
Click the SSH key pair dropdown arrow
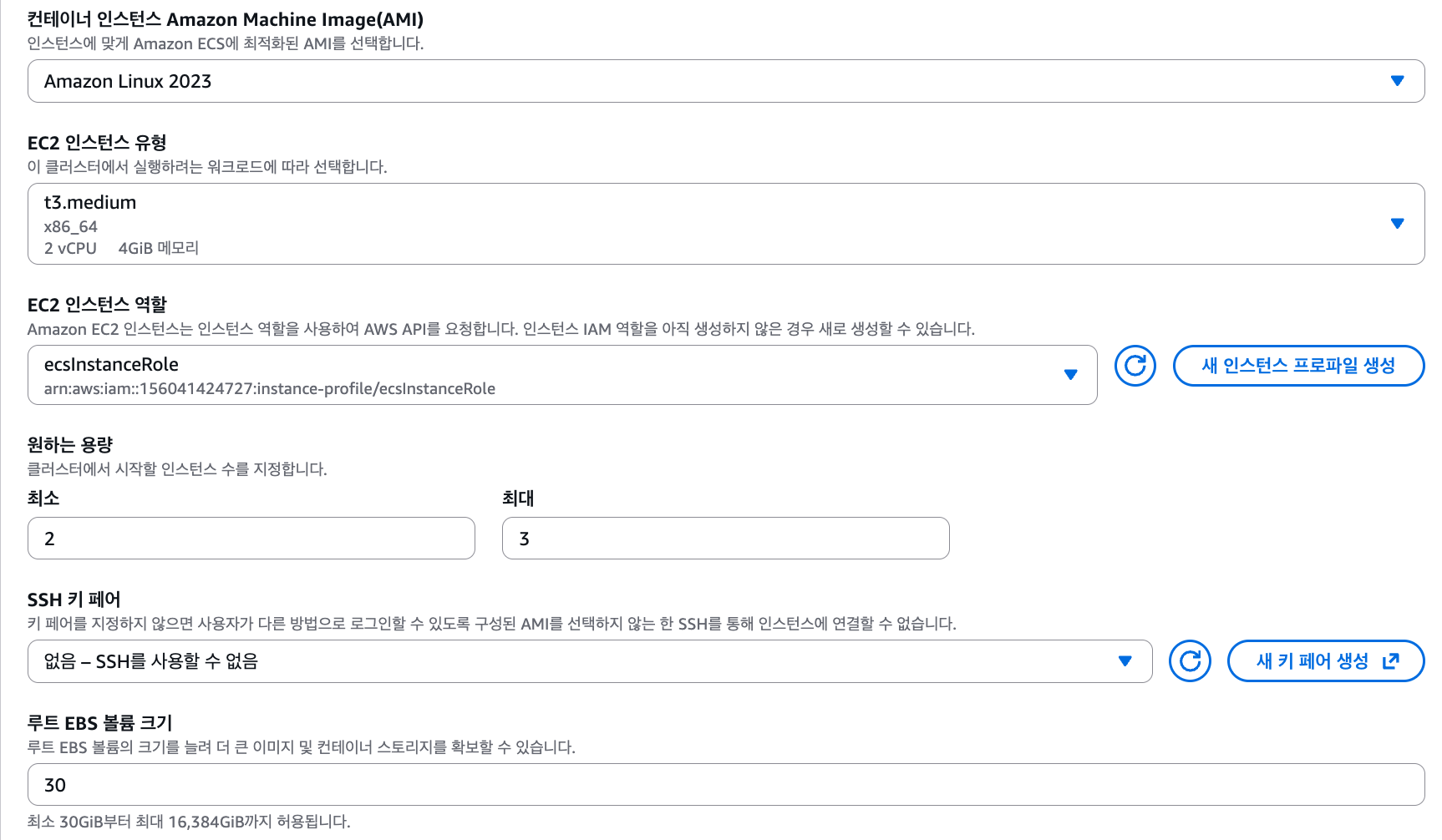pos(1125,661)
